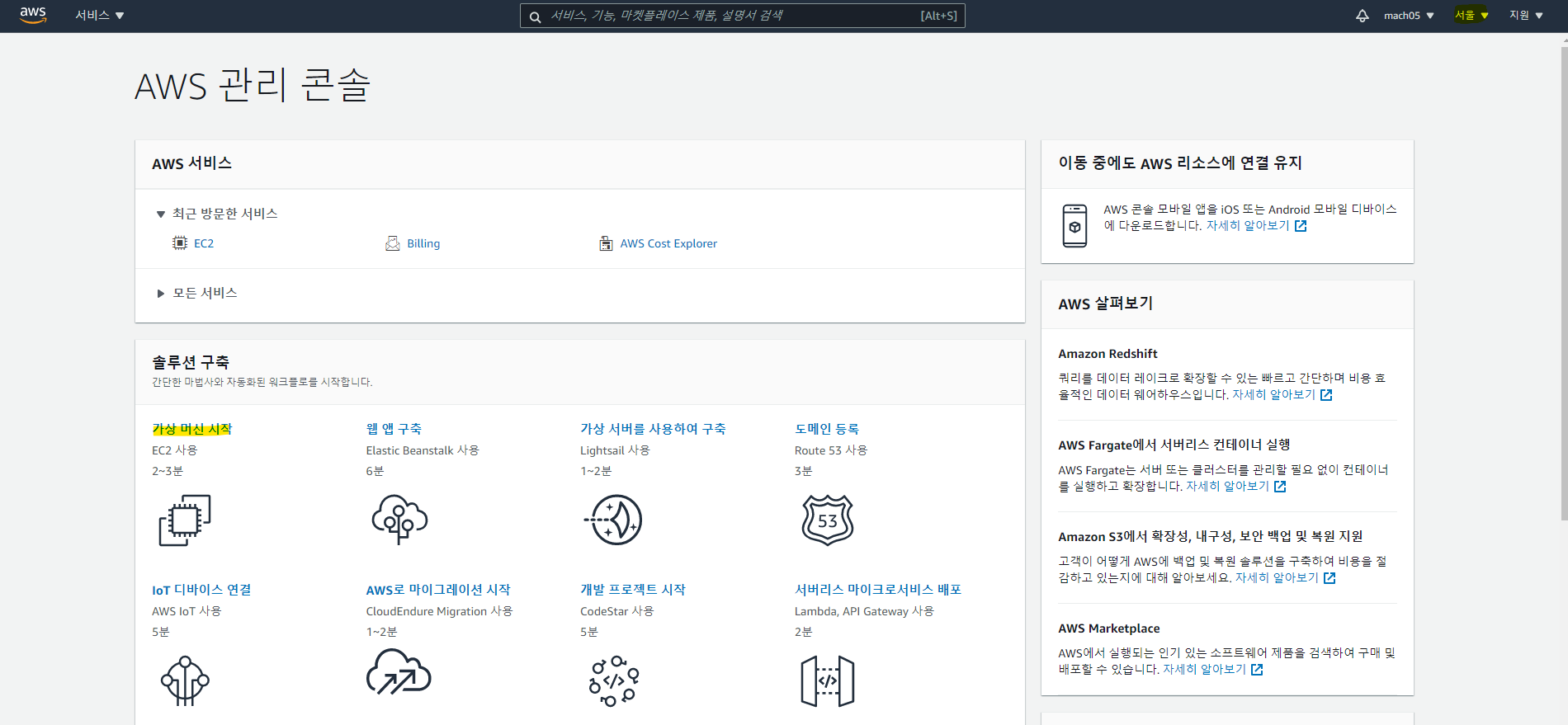Open the EC2 chip icon in recent services

[180, 243]
